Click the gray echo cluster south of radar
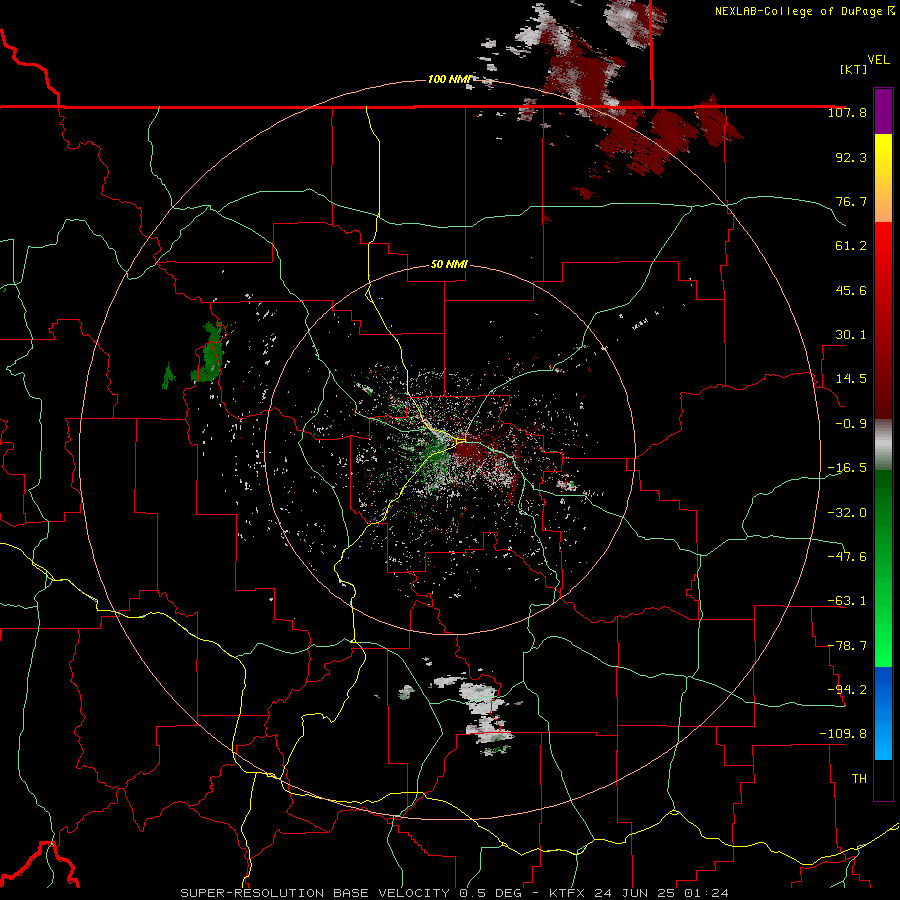Viewport: 900px width, 900px height. 484,712
